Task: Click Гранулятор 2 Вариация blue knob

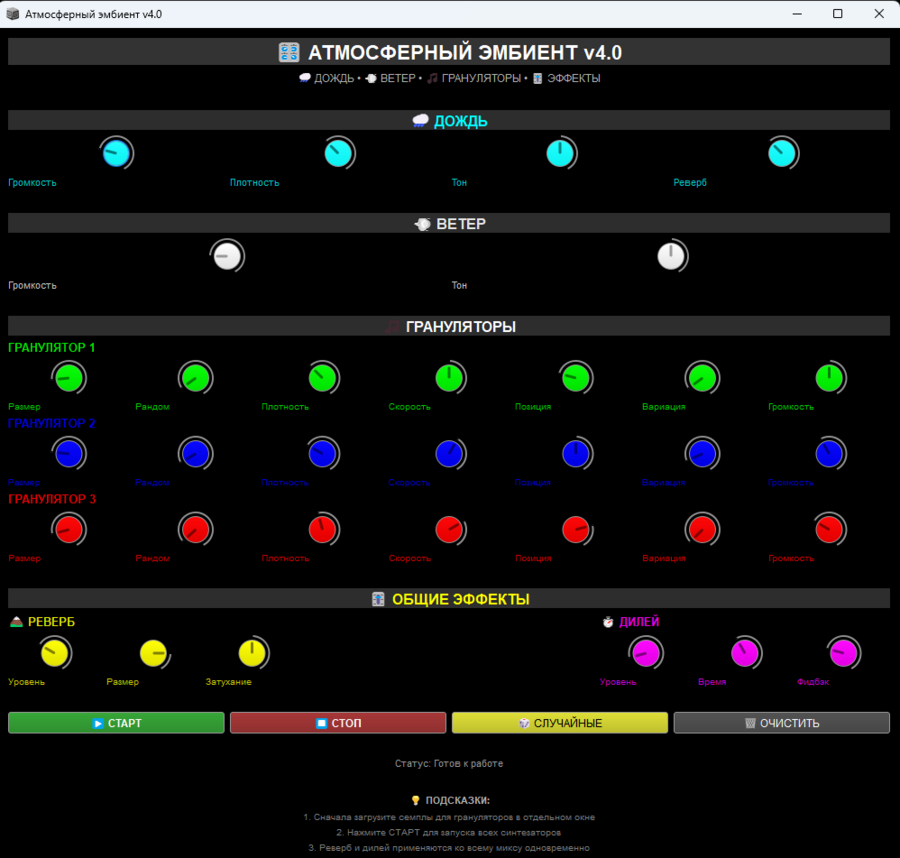Action: [703, 454]
